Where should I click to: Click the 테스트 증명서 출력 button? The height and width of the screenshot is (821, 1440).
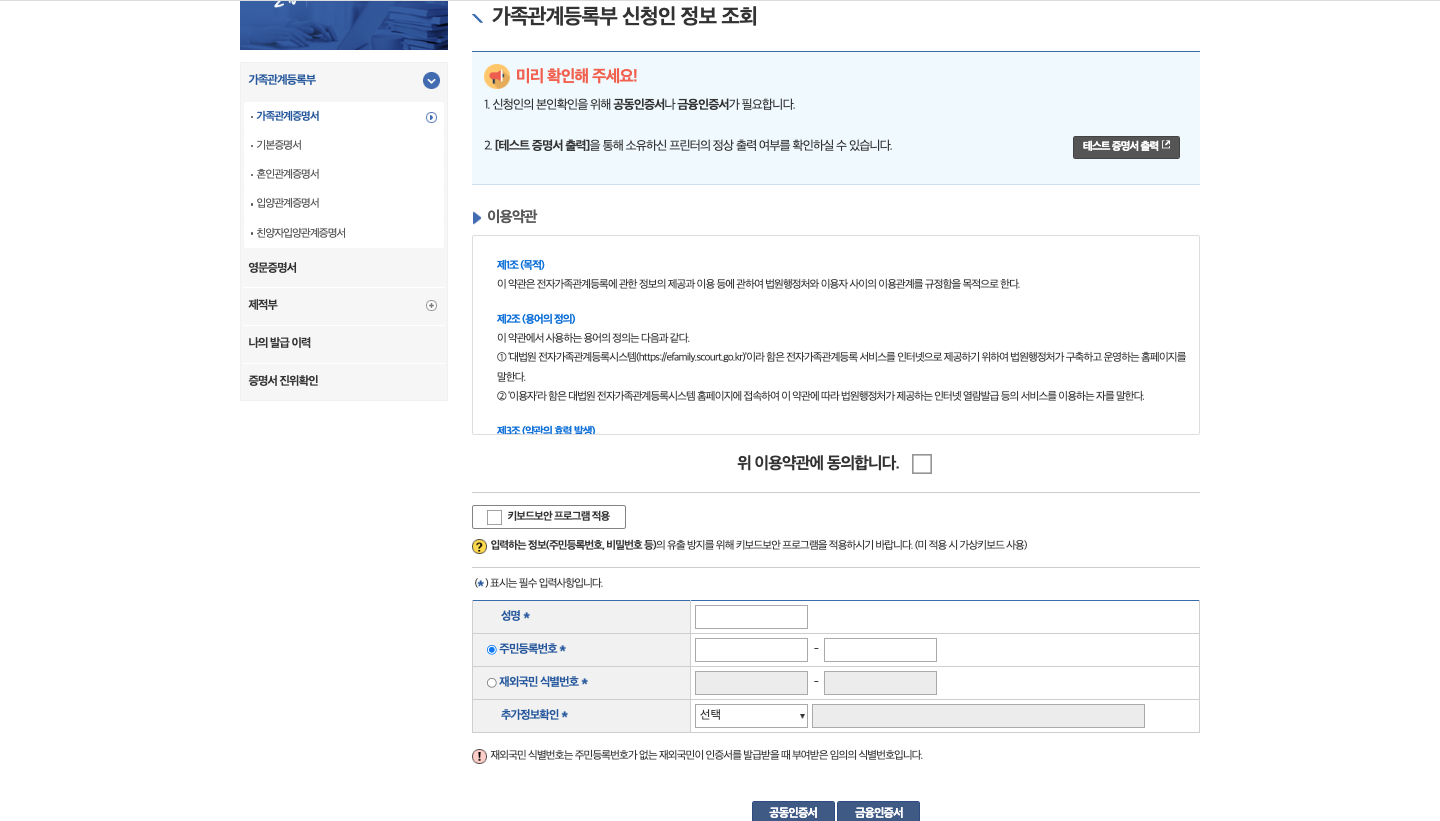(1126, 147)
